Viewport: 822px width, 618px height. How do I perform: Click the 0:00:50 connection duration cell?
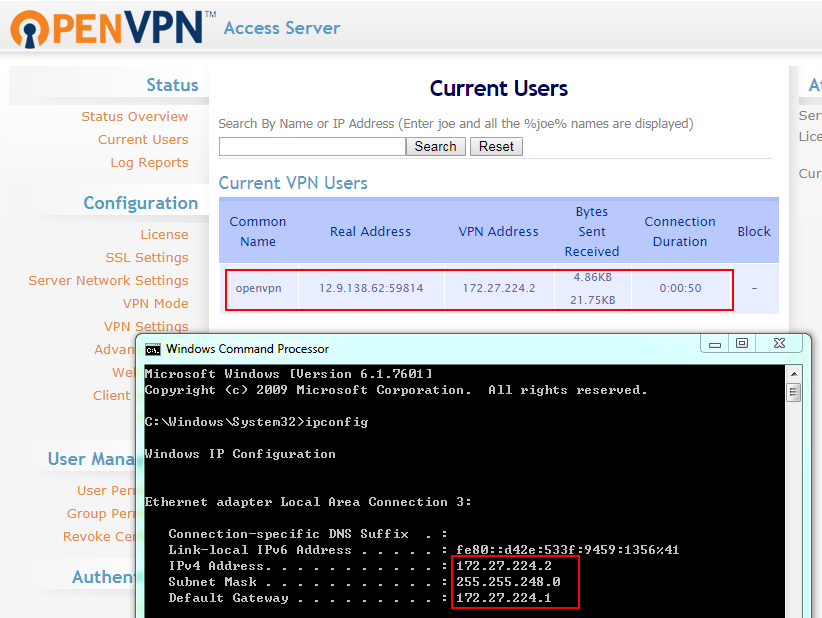680,288
